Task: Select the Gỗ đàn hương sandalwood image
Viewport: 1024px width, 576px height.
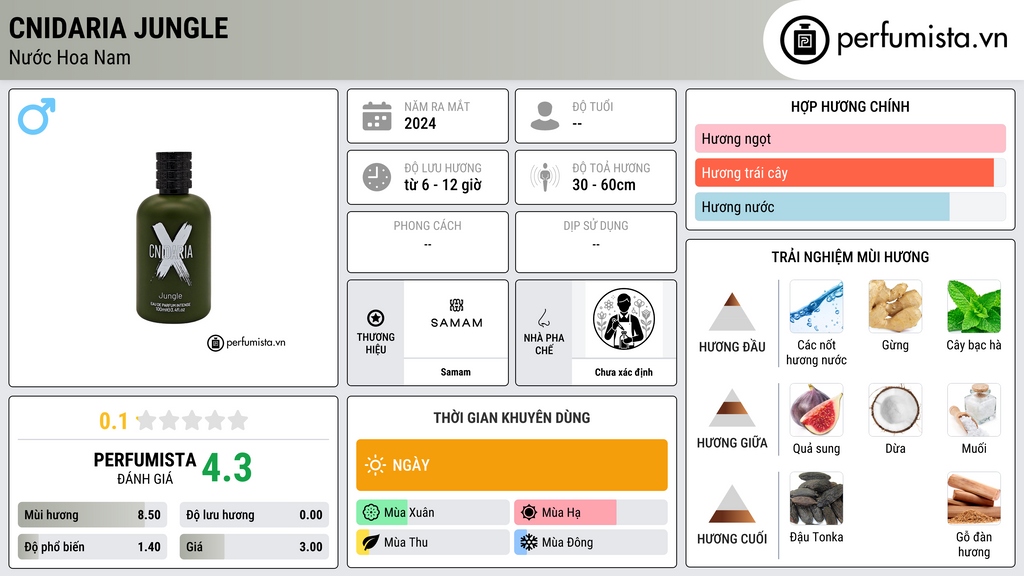Action: [x=974, y=498]
